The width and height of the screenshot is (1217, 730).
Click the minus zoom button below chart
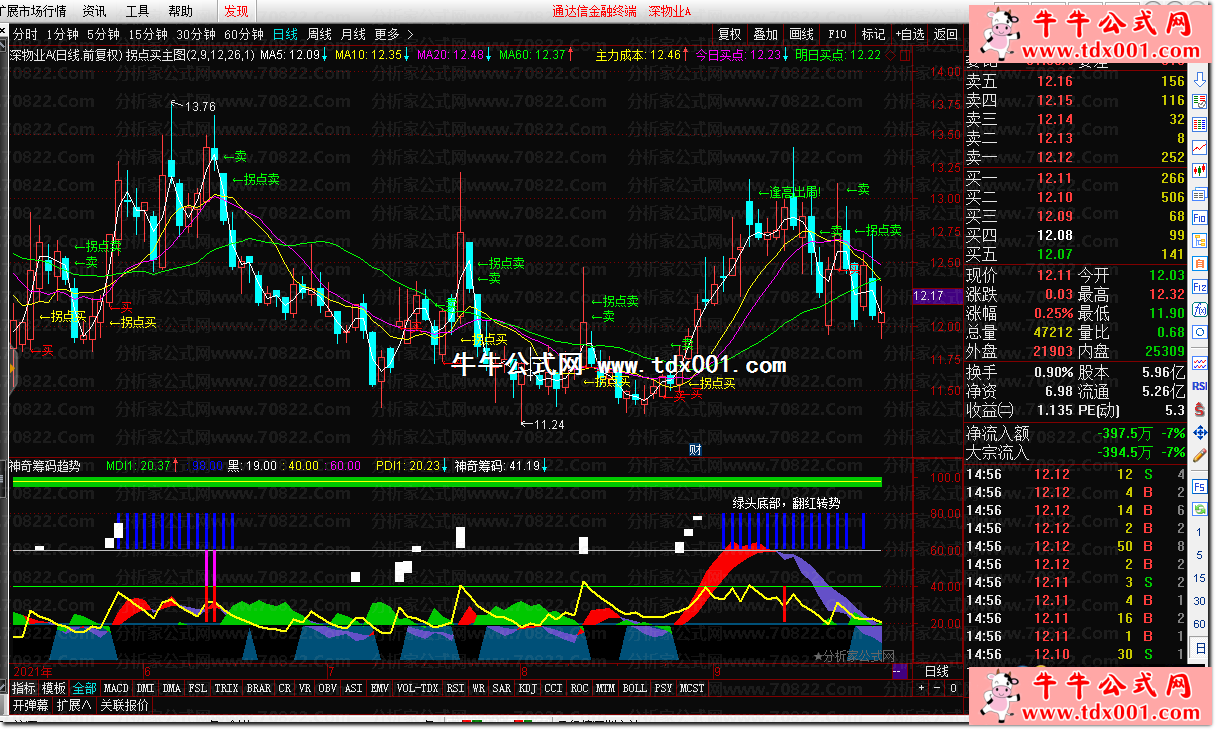pos(938,688)
